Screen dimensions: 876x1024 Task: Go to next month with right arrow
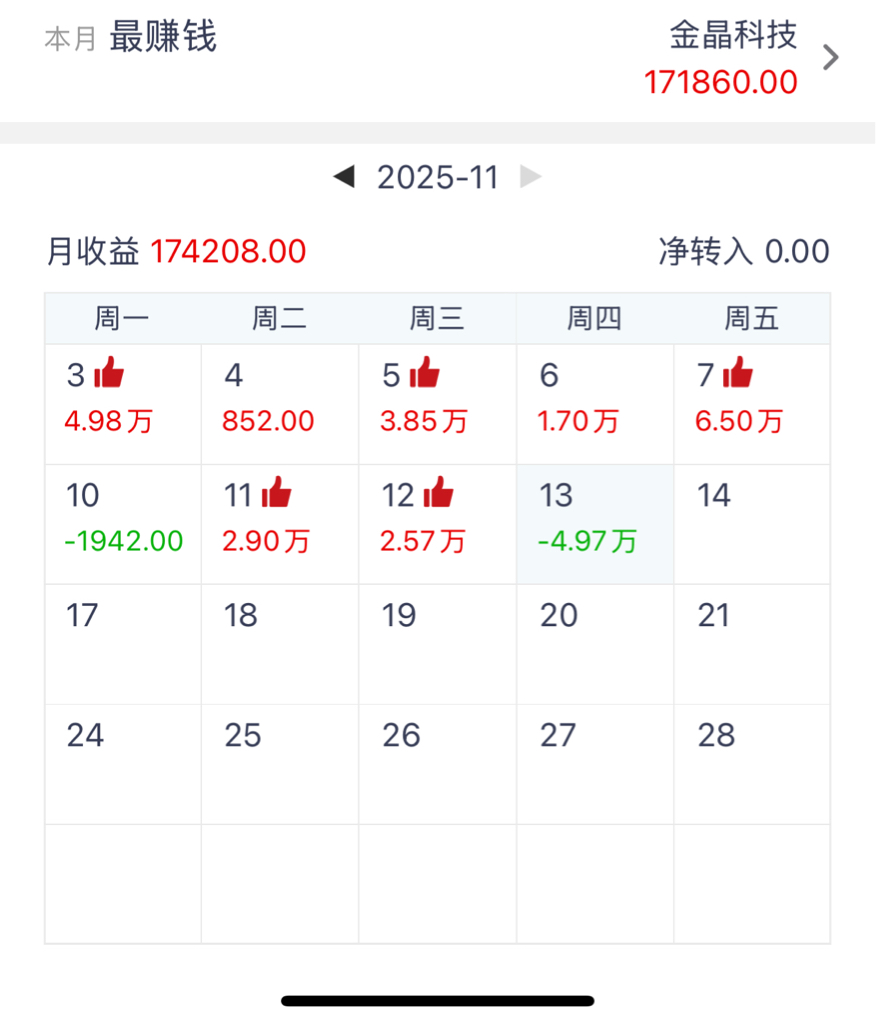(531, 178)
